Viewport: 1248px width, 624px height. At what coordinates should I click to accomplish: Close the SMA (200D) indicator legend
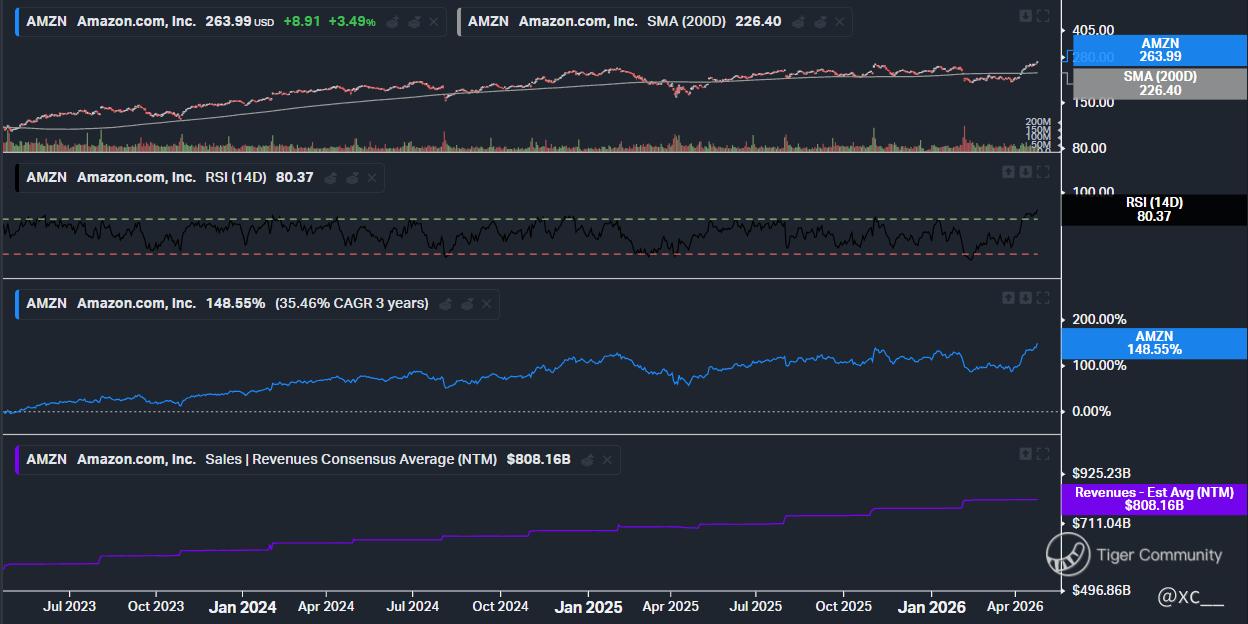click(x=839, y=21)
